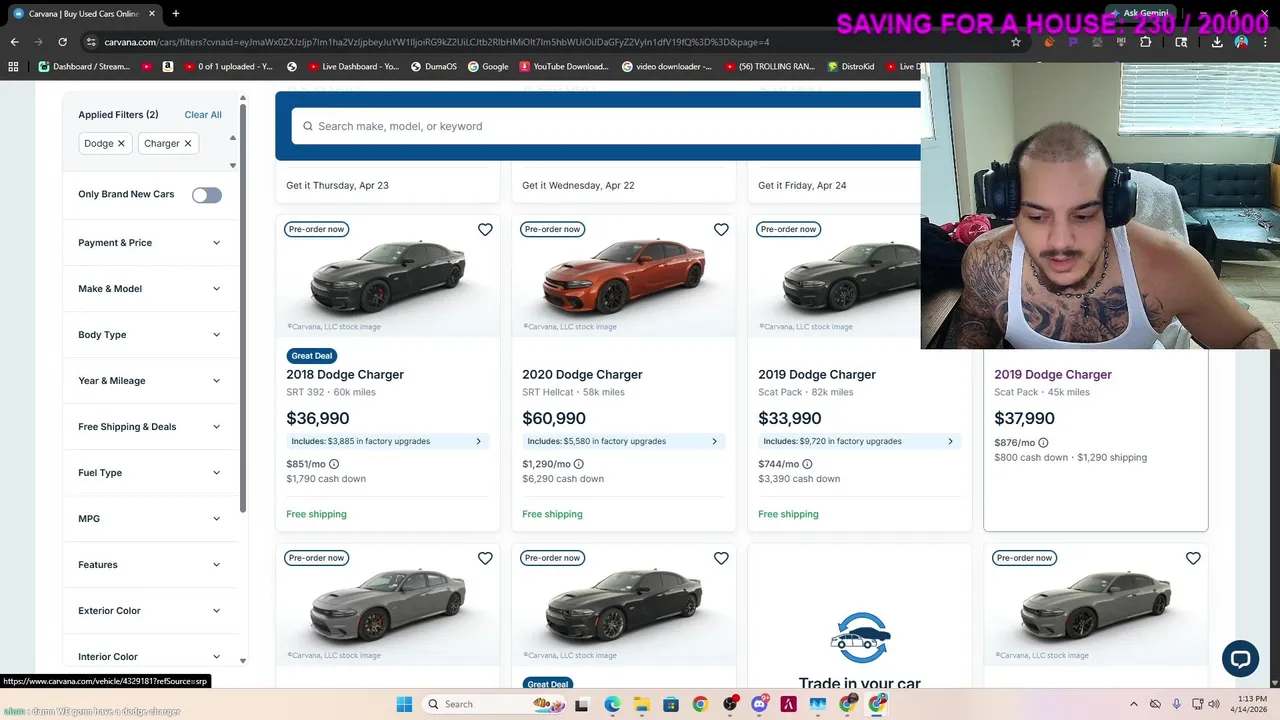Open the YouTube Download bookmark
This screenshot has height=720, width=1280.
[x=564, y=67]
